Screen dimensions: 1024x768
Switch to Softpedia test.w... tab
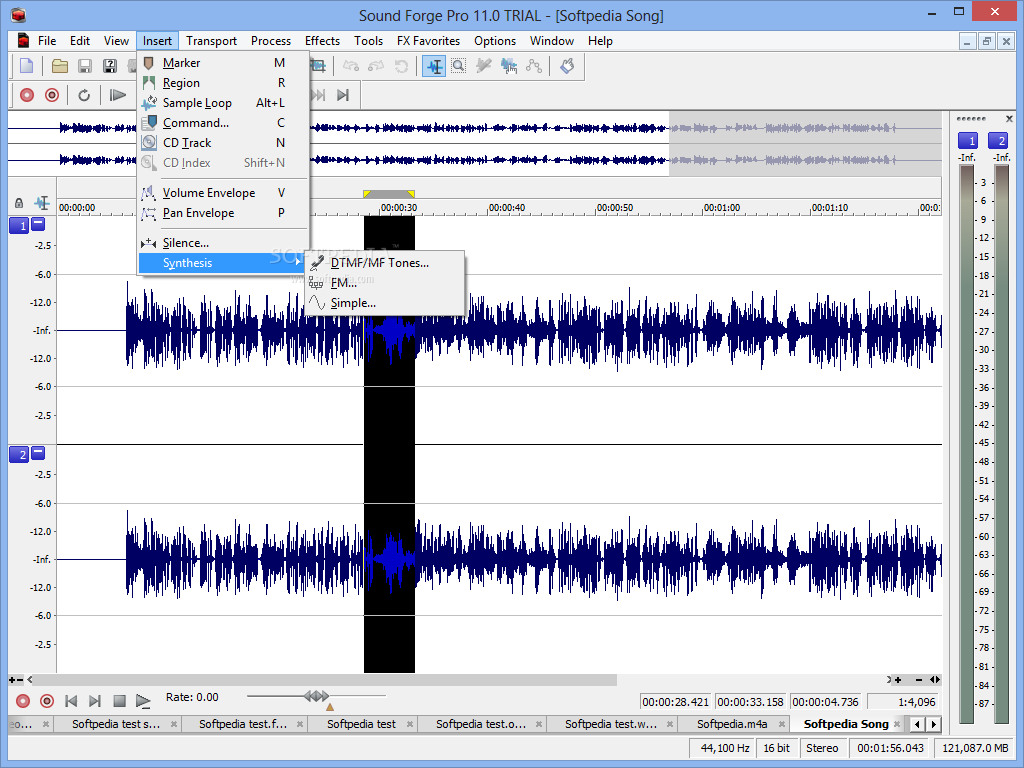611,724
